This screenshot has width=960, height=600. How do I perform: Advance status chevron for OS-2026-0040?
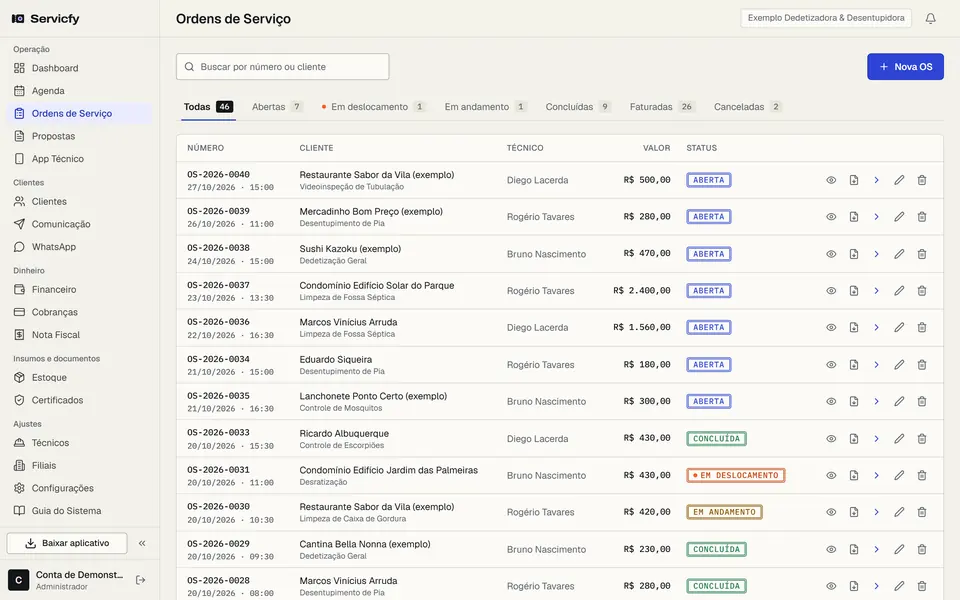click(876, 180)
